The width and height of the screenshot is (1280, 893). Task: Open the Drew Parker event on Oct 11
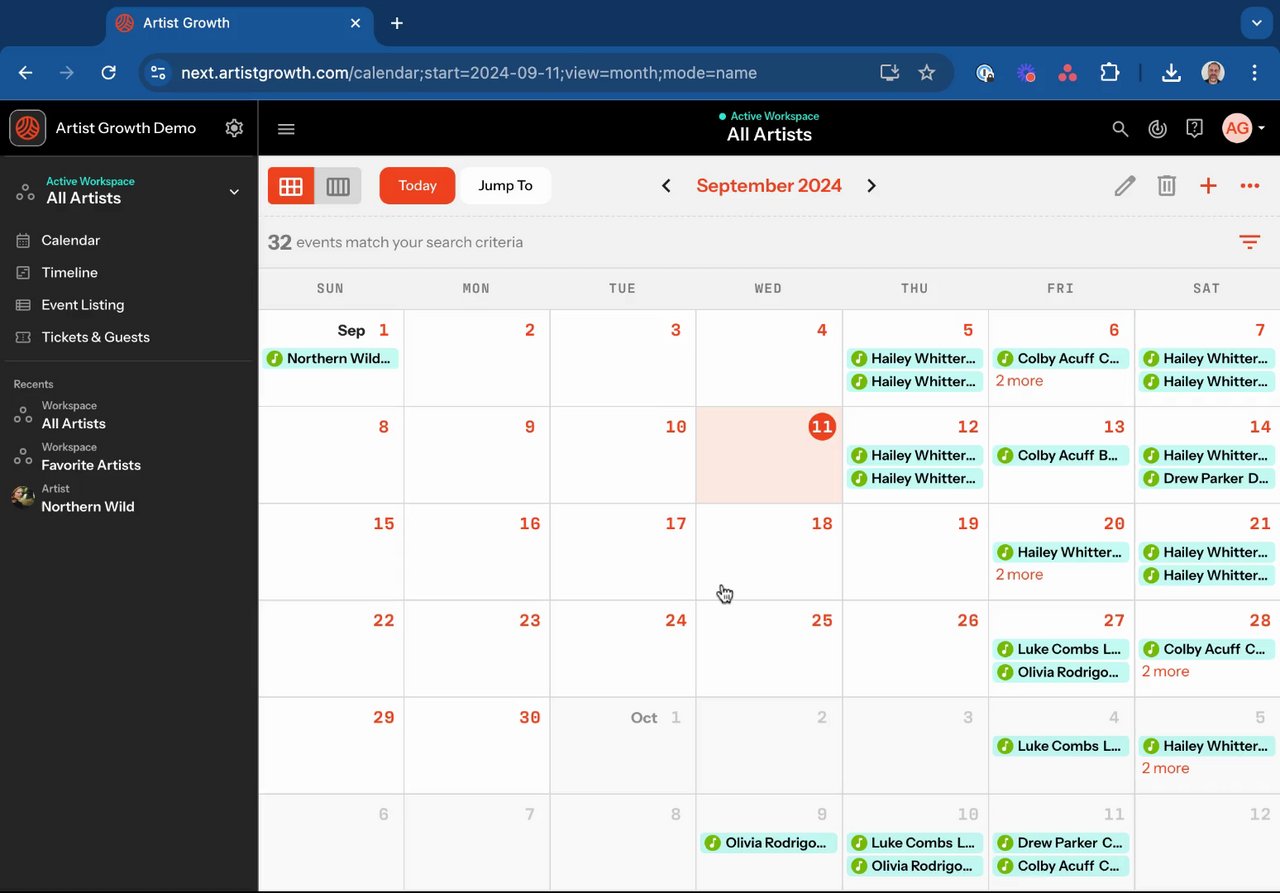1061,844
